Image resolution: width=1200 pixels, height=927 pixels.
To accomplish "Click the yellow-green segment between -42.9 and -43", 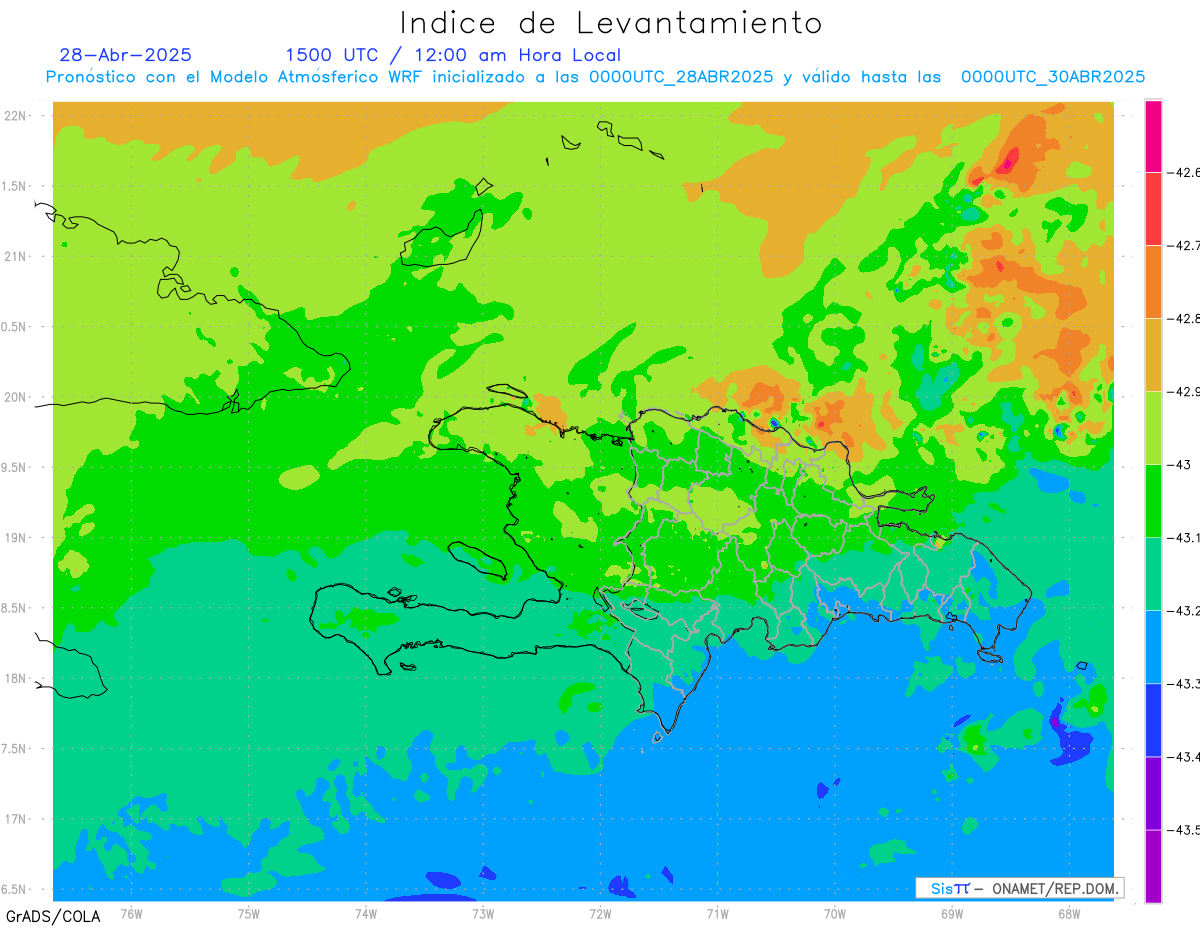I will [1153, 427].
